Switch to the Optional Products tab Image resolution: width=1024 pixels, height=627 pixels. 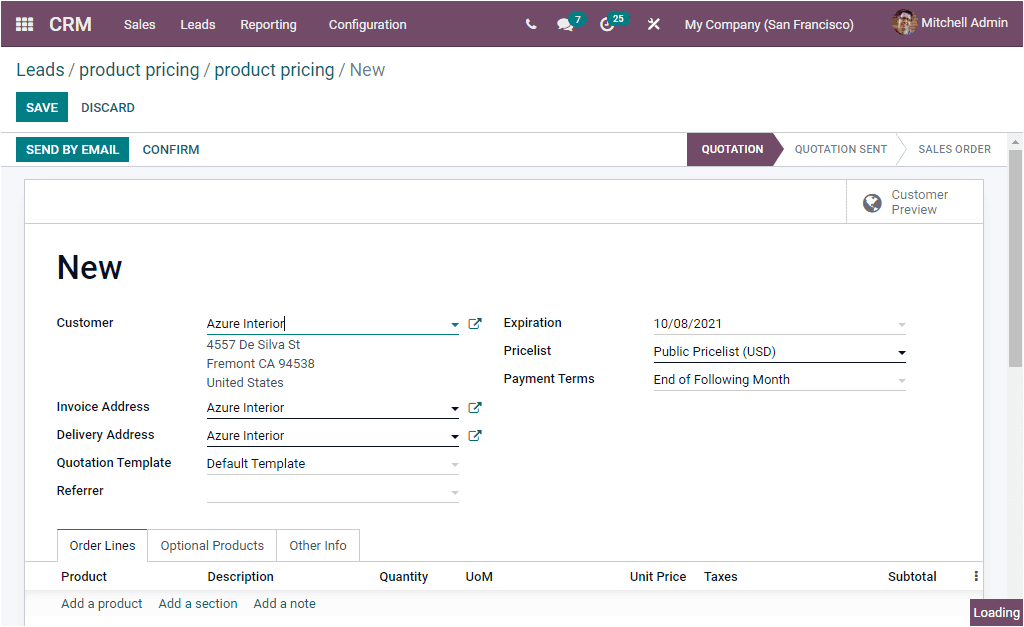click(211, 545)
